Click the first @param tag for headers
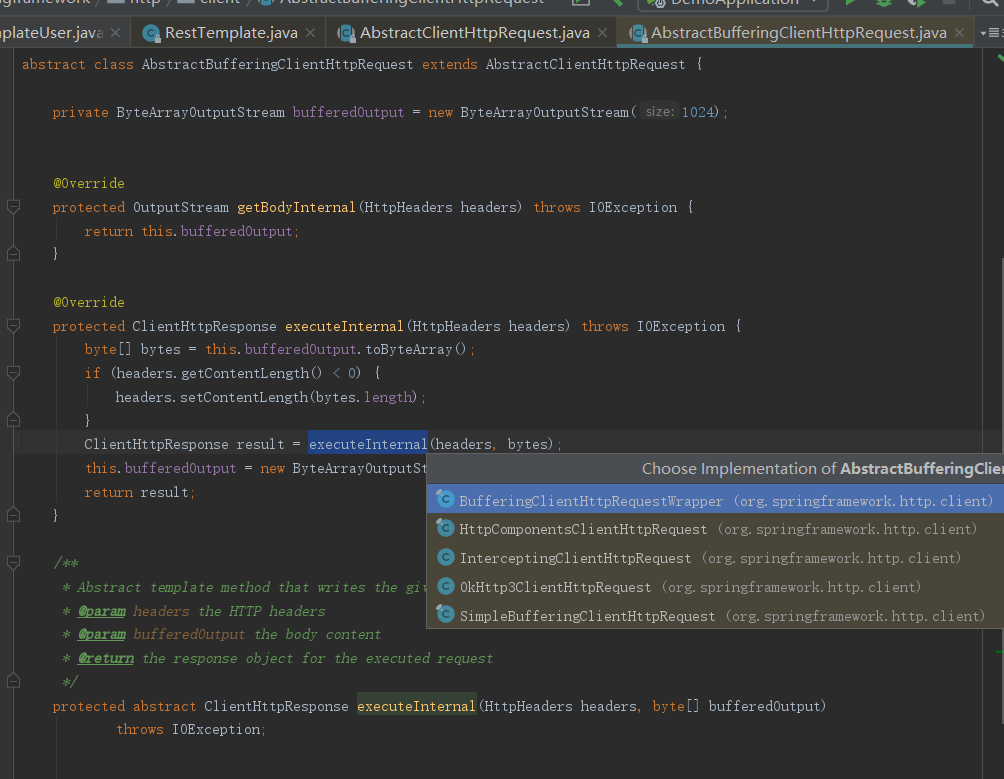This screenshot has height=779, width=1004. [x=101, y=611]
